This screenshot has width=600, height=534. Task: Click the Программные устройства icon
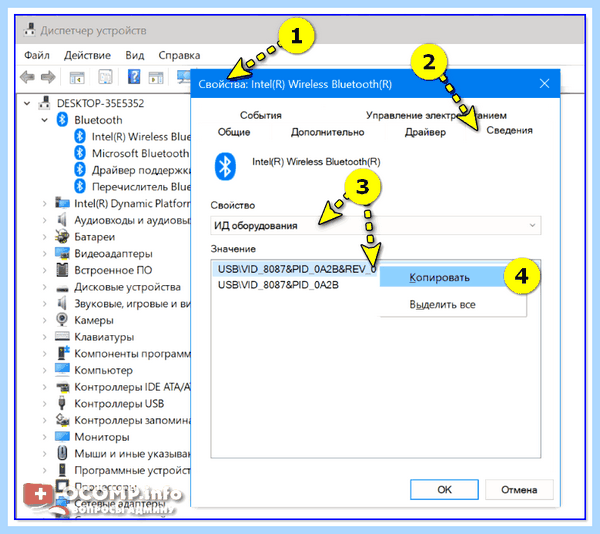click(x=62, y=470)
